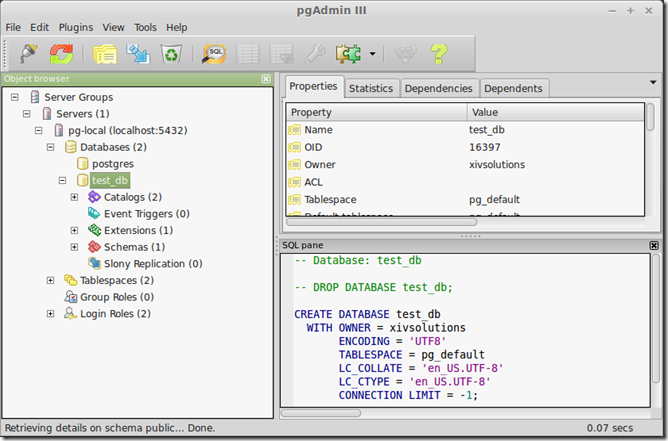Click the View data grid toolbar icon
This screenshot has width=668, height=441.
pos(248,54)
